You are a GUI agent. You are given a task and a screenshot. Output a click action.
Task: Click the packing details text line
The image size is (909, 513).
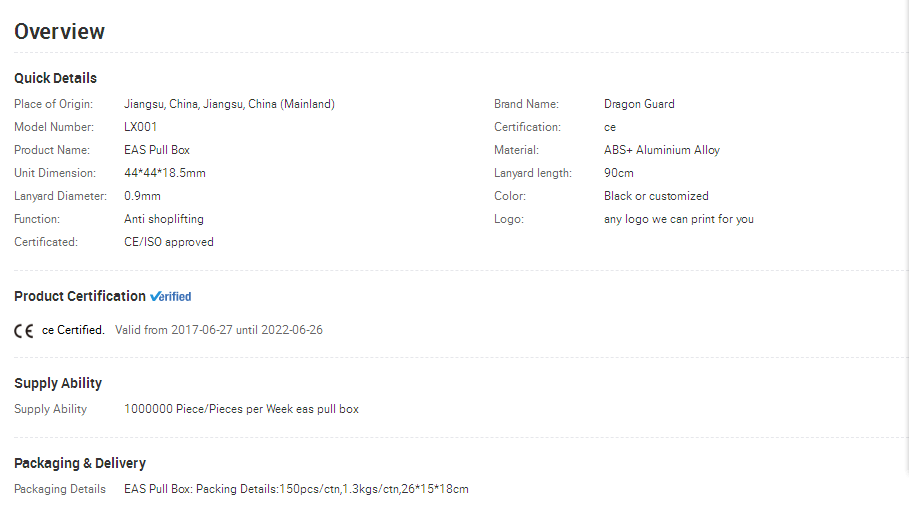(x=296, y=489)
